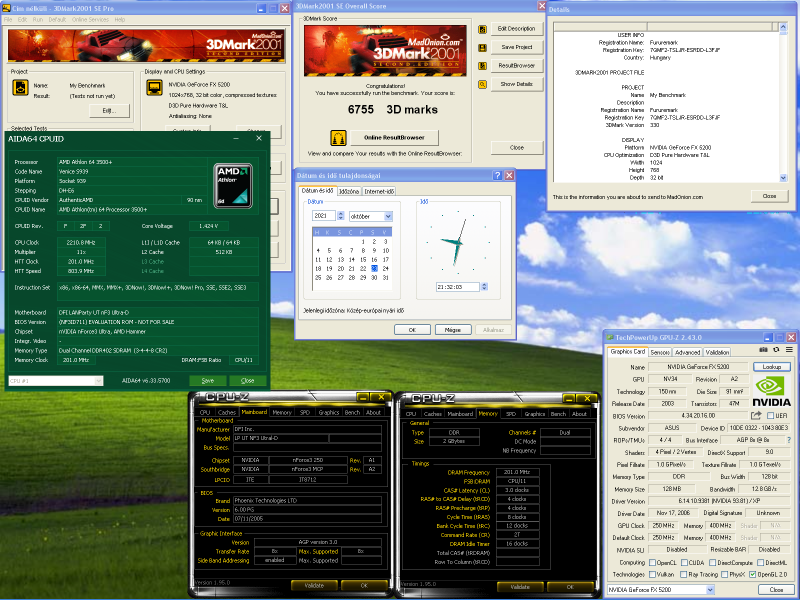Minimize the CPU-Z Memory window
This screenshot has height=600, width=800.
[568, 398]
